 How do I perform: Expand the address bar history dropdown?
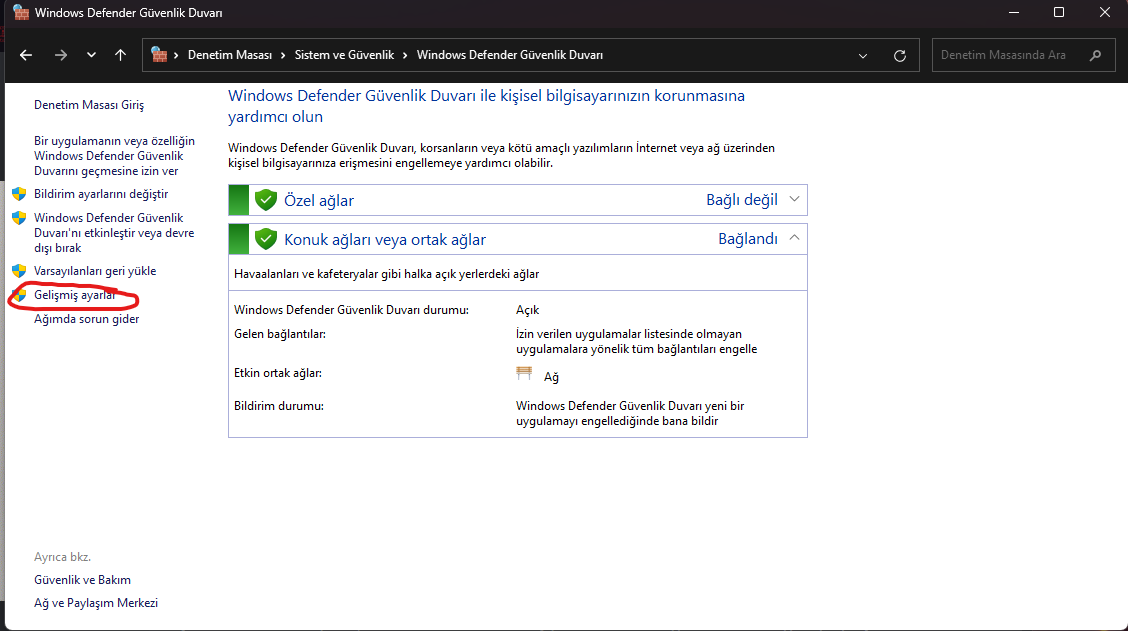[x=863, y=56]
